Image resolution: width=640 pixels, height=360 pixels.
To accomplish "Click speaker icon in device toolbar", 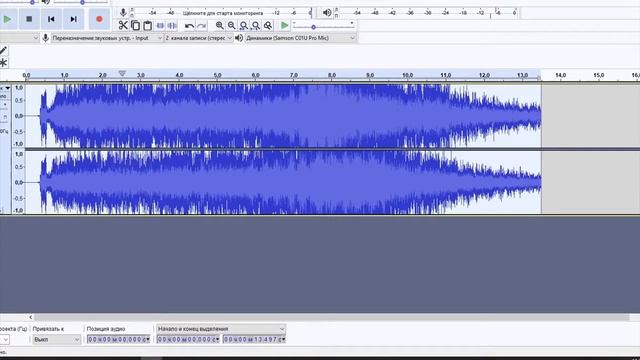I will 239,38.
